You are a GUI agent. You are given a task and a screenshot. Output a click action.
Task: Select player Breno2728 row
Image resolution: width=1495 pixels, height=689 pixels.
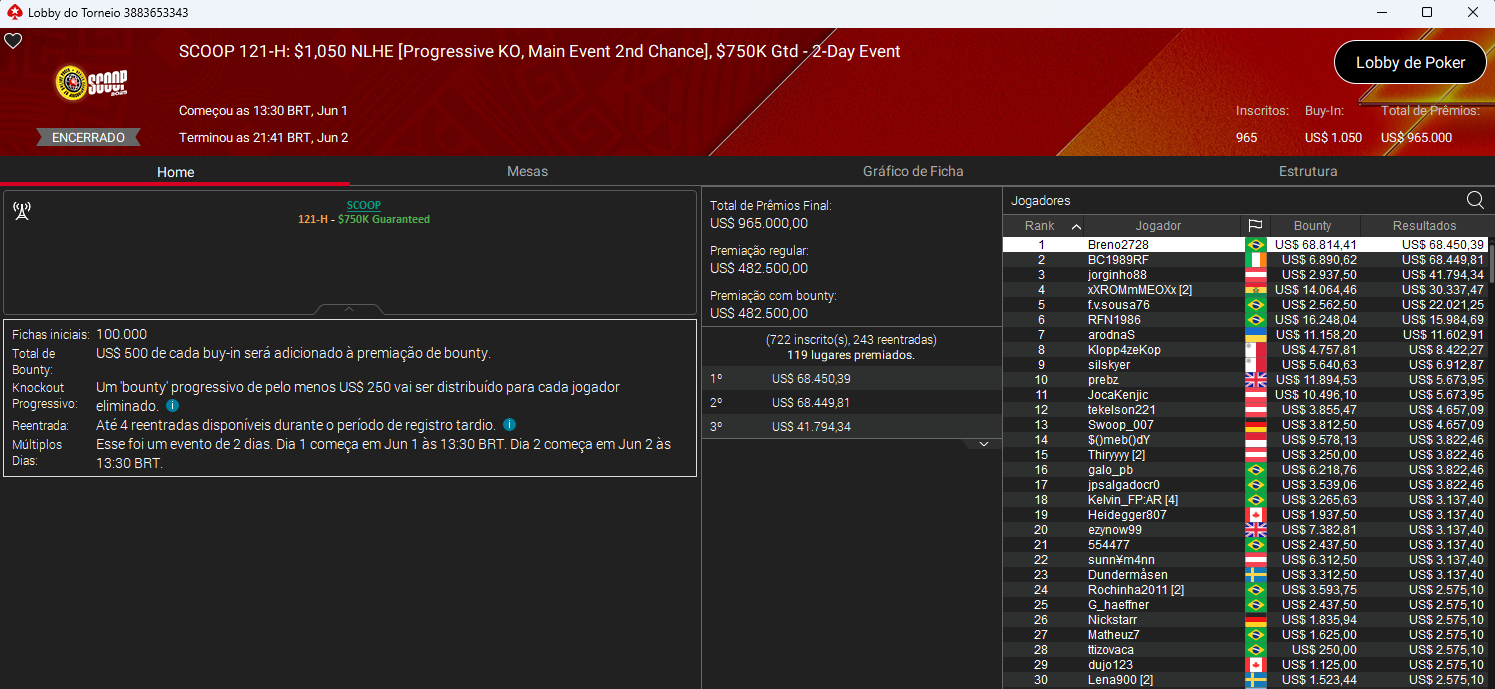pyautogui.click(x=1245, y=245)
